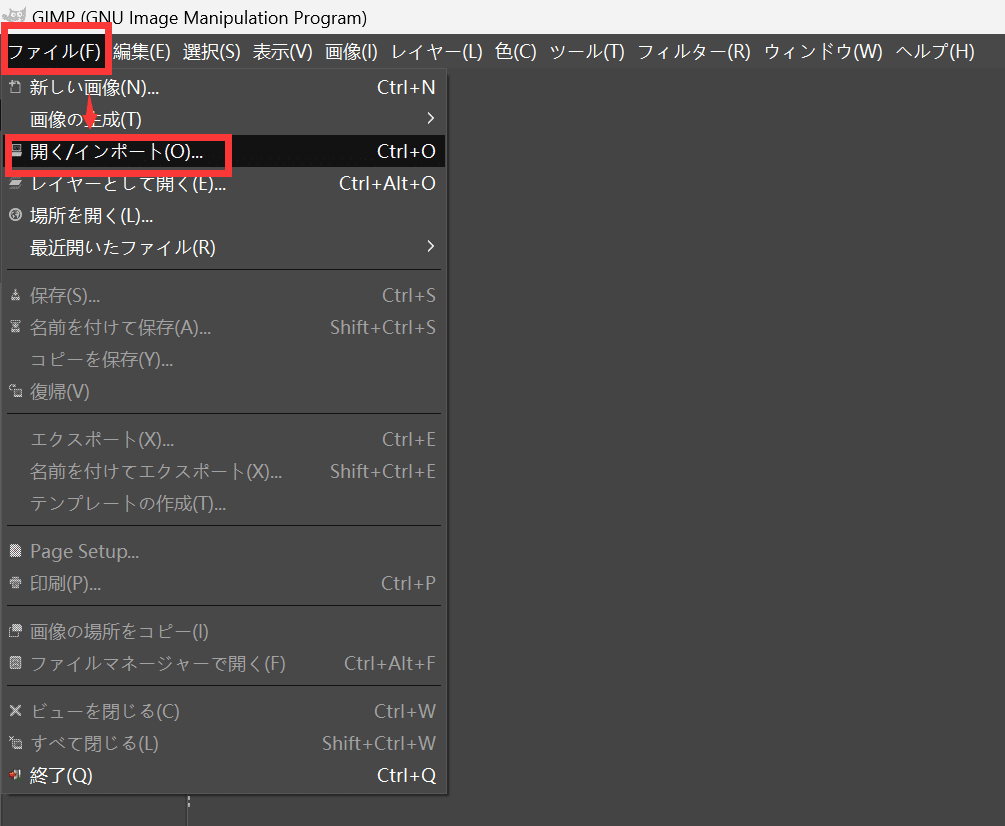Click the Ctrl+N shortcut label
The width and height of the screenshot is (1005, 826).
406,87
